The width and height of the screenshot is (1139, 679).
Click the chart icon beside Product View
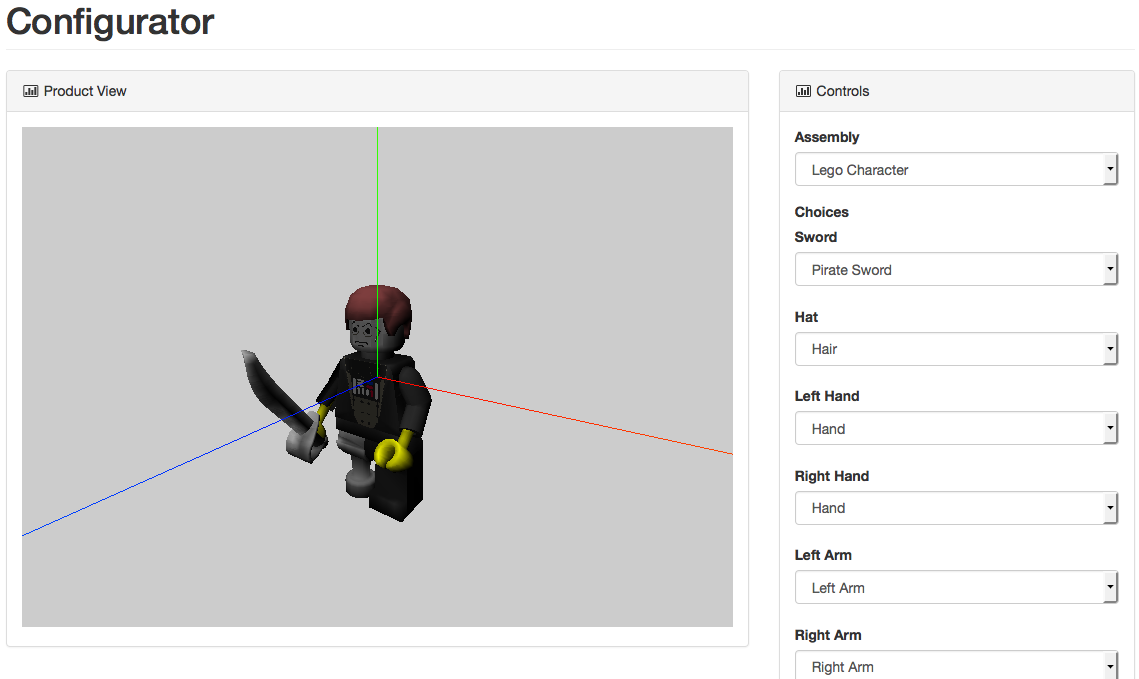tap(31, 91)
